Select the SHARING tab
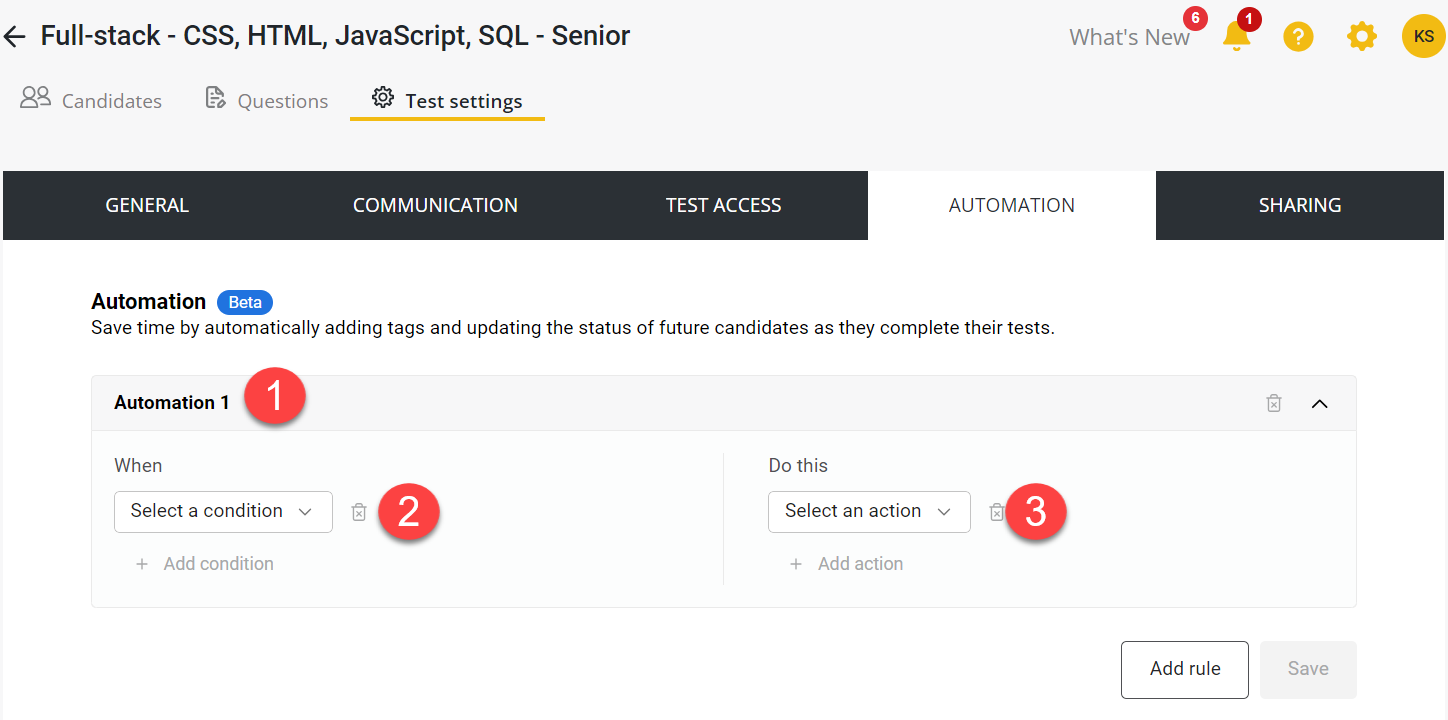Viewport: 1448px width, 720px height. (1299, 206)
